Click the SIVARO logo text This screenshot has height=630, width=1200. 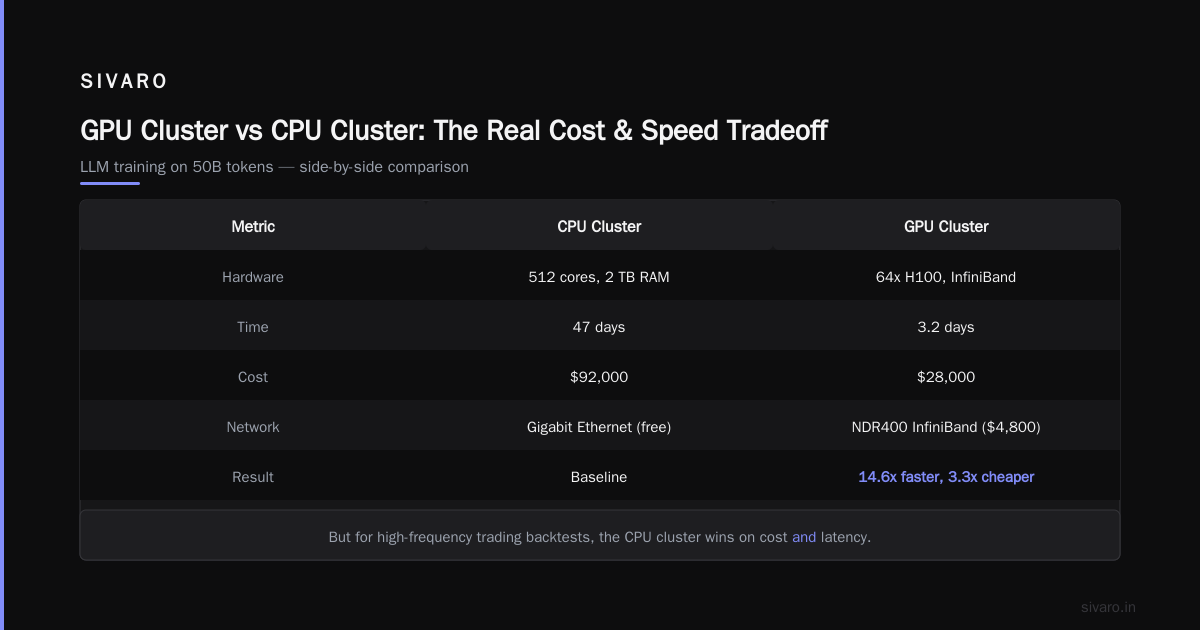[x=124, y=82]
